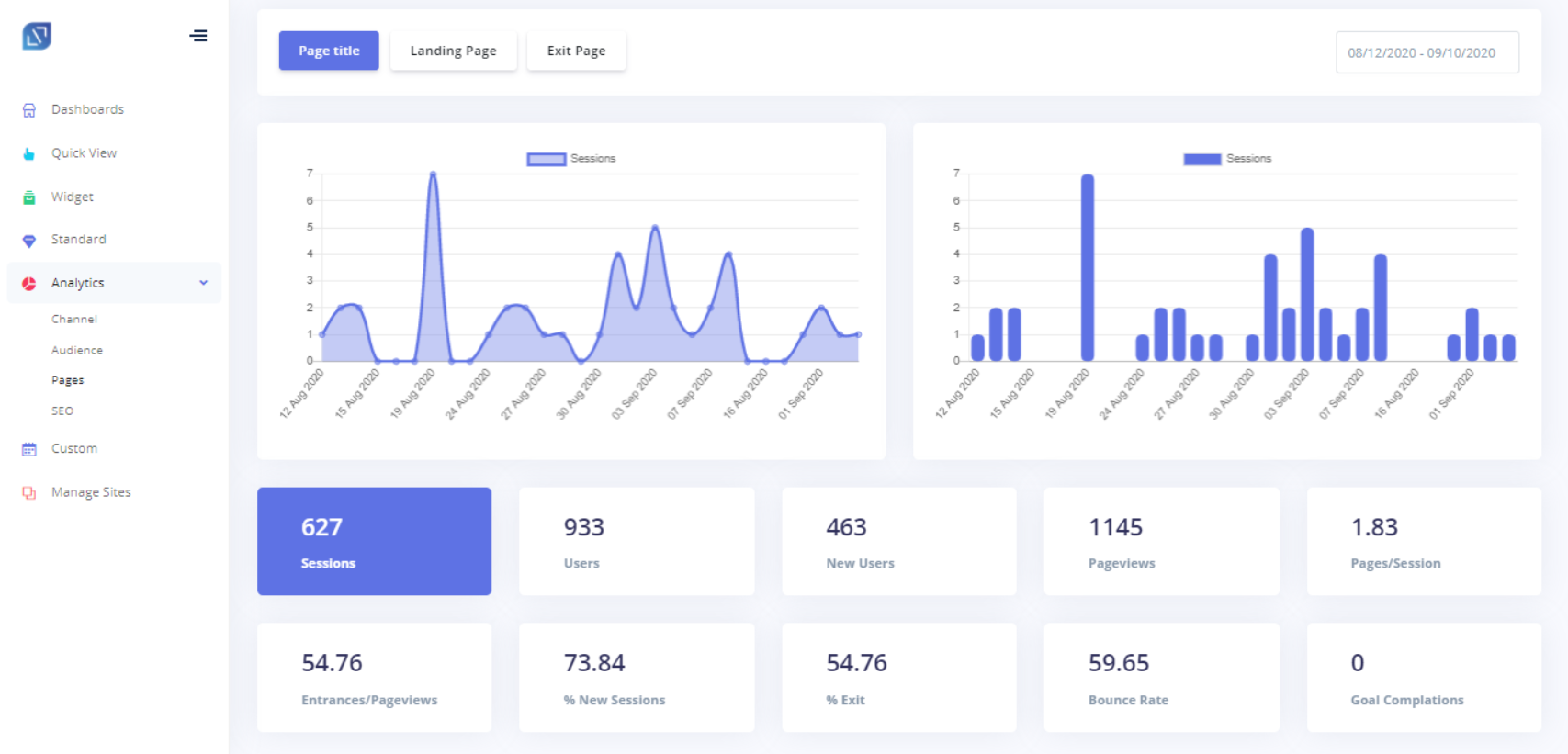Select the Widget icon in sidebar

[29, 197]
